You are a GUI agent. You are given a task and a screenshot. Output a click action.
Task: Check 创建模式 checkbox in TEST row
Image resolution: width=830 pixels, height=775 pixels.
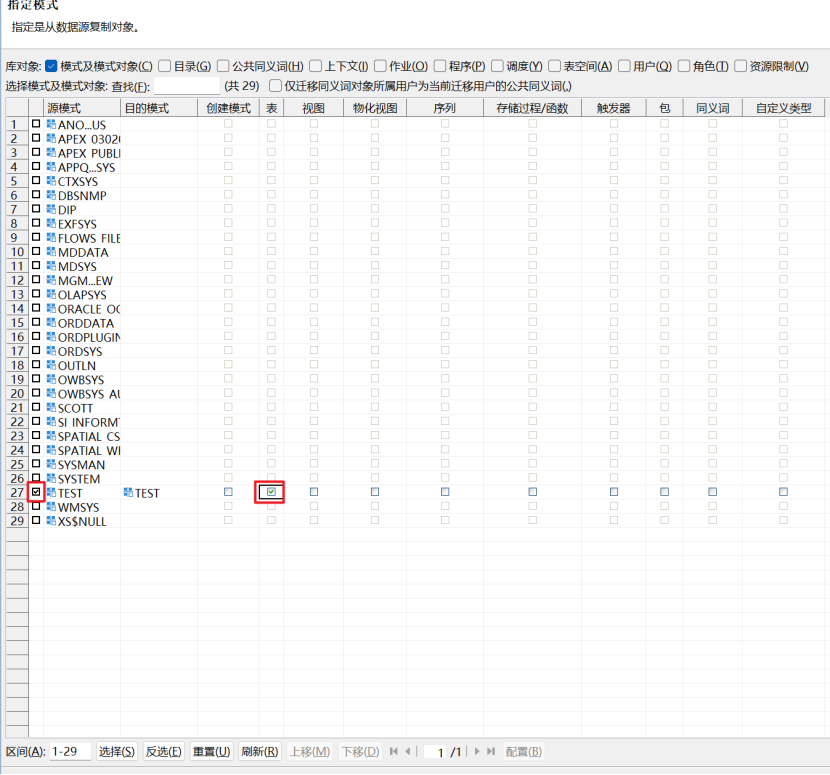228,492
